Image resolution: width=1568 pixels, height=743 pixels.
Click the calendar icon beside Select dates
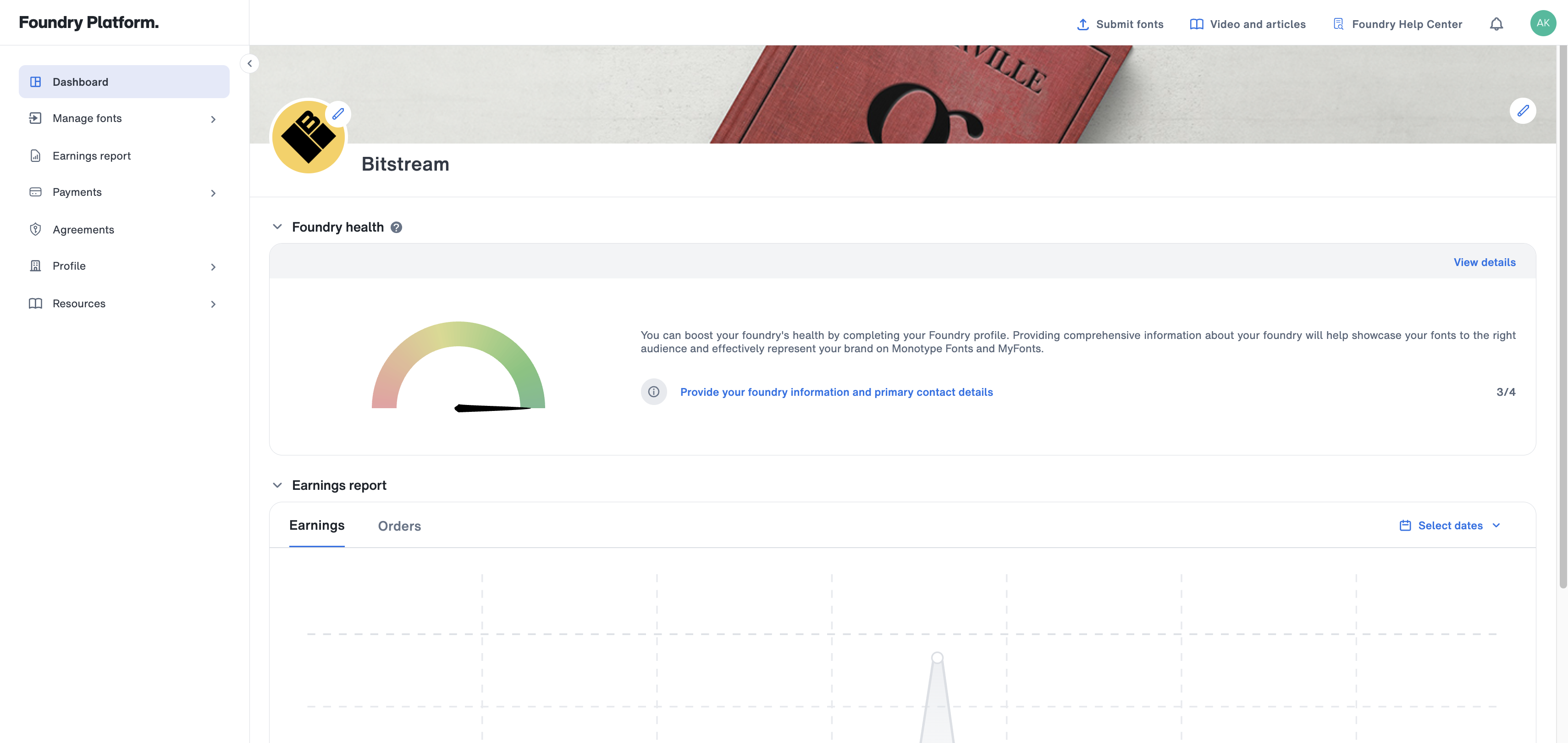click(x=1405, y=526)
